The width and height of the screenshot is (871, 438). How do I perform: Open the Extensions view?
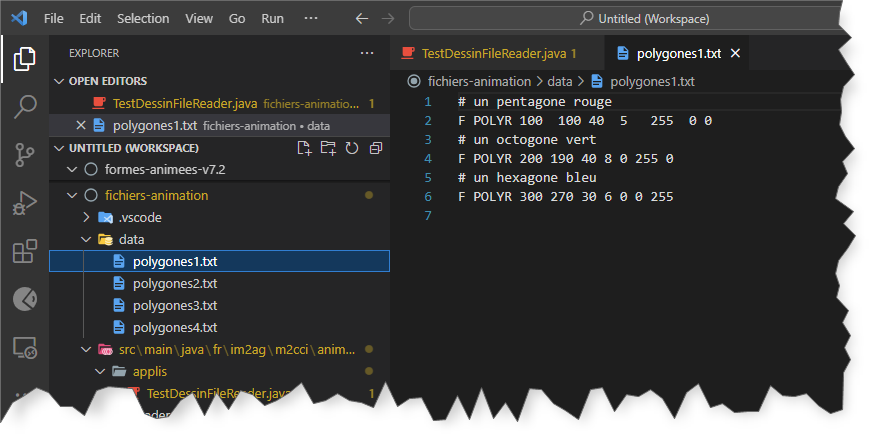25,251
